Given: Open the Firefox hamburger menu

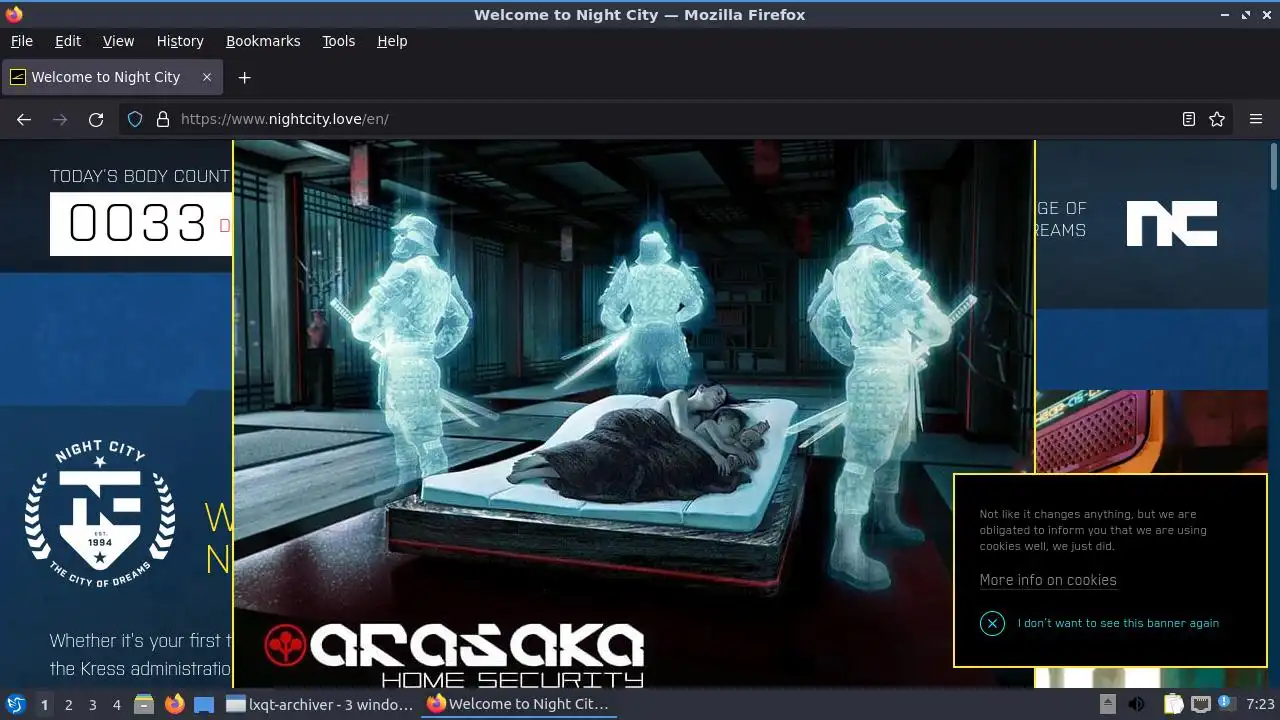Looking at the screenshot, I should point(1256,119).
